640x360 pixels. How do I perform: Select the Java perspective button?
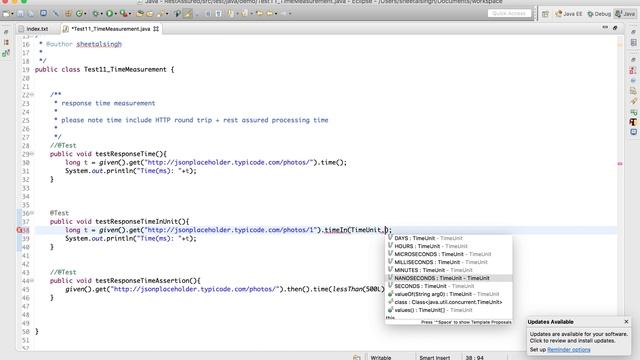[625, 14]
